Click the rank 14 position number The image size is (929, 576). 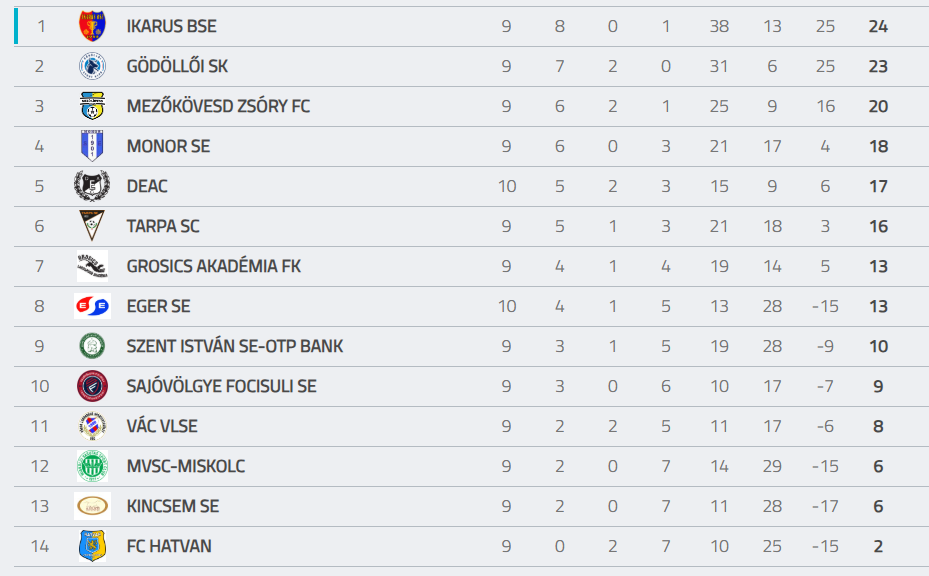click(x=40, y=547)
